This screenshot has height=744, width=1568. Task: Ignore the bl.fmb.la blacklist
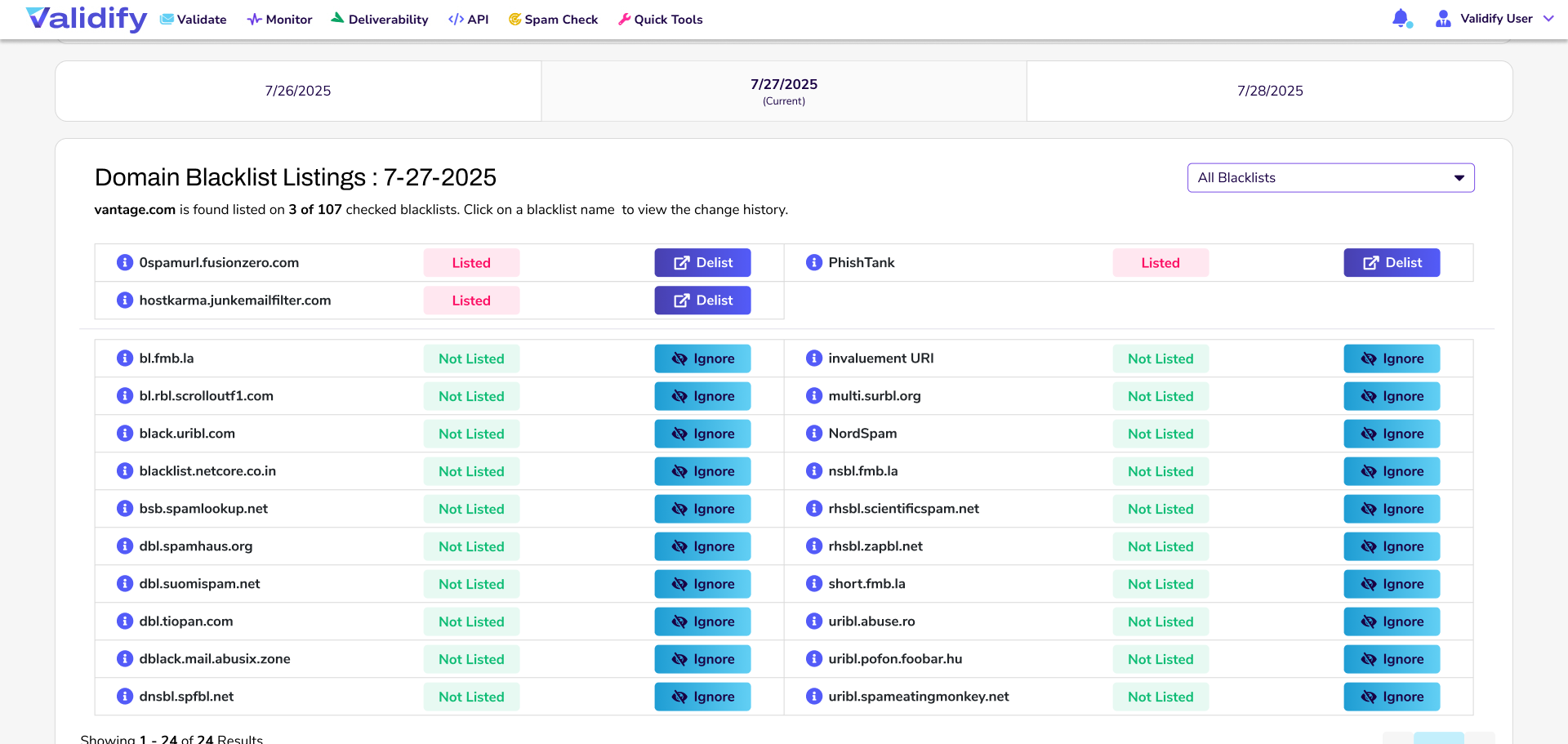(x=702, y=359)
